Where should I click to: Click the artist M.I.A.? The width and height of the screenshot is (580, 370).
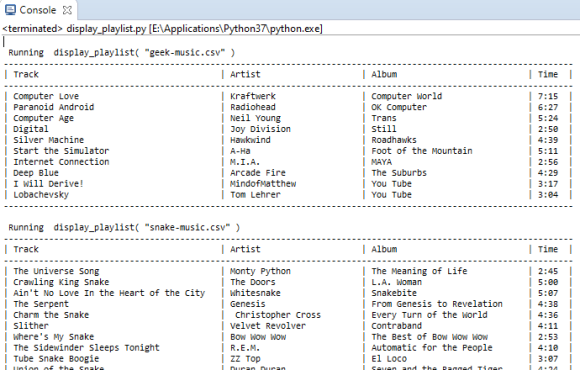(x=245, y=162)
